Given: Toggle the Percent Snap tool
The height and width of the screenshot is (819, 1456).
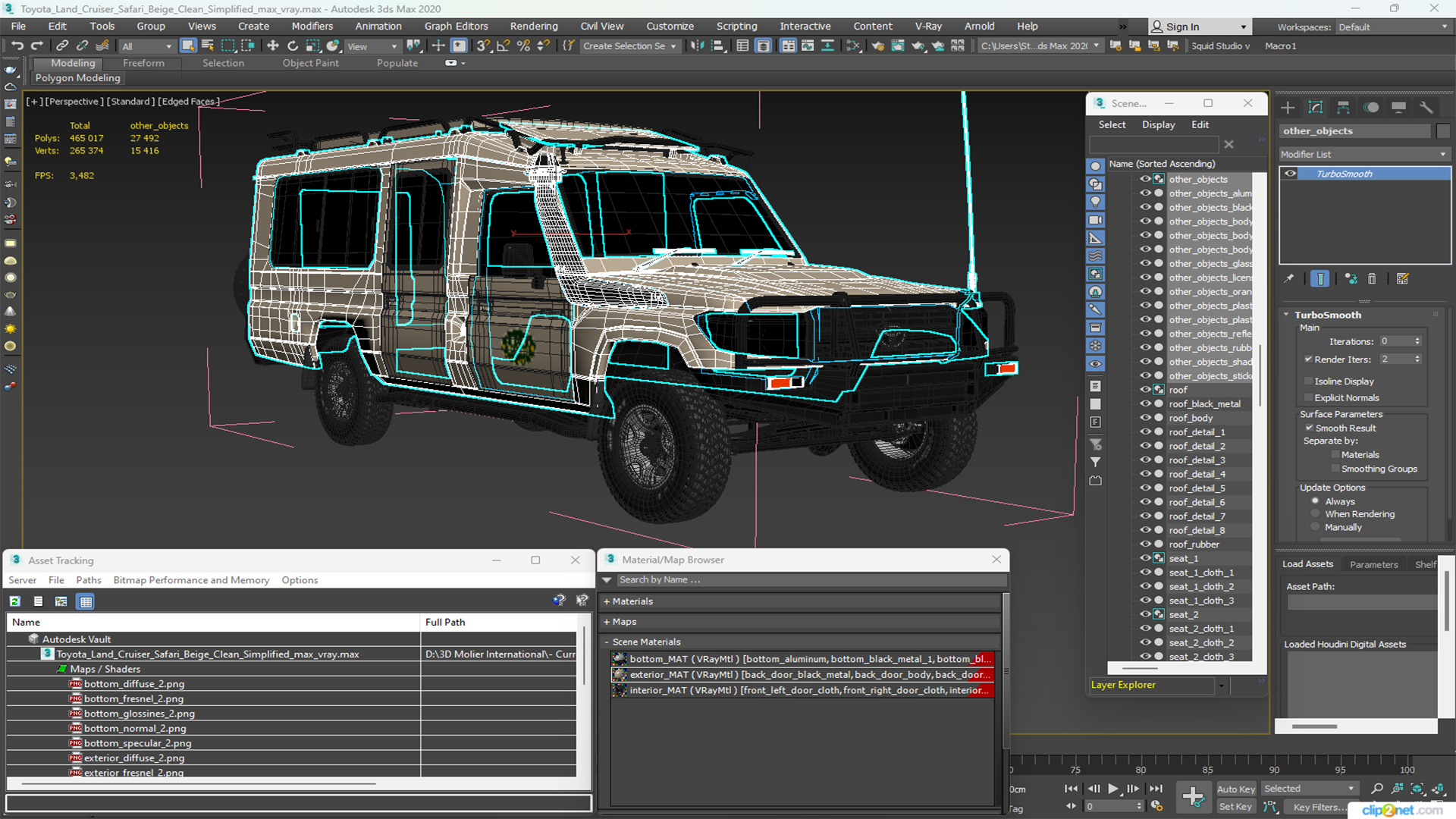Looking at the screenshot, I should (x=523, y=46).
